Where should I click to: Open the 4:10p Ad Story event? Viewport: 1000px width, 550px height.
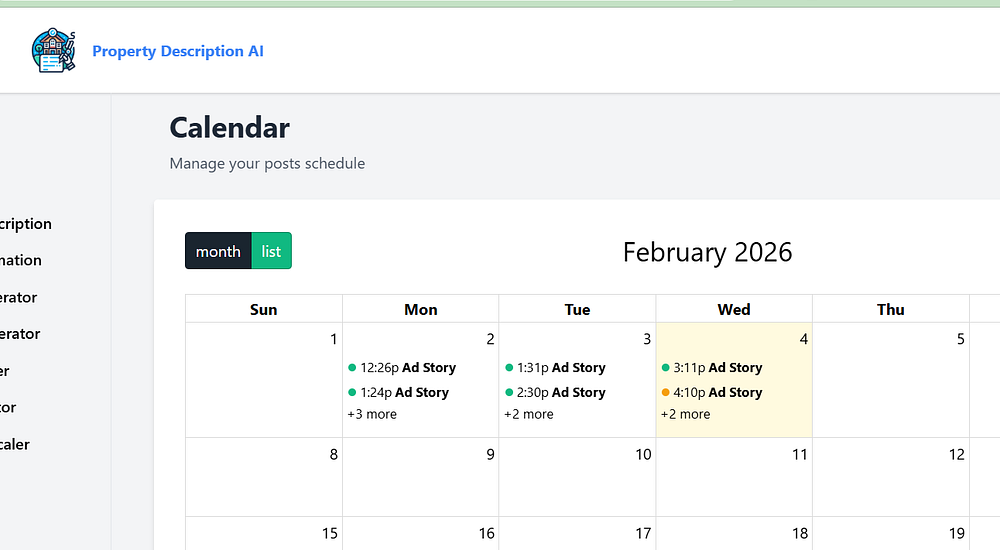(x=718, y=393)
